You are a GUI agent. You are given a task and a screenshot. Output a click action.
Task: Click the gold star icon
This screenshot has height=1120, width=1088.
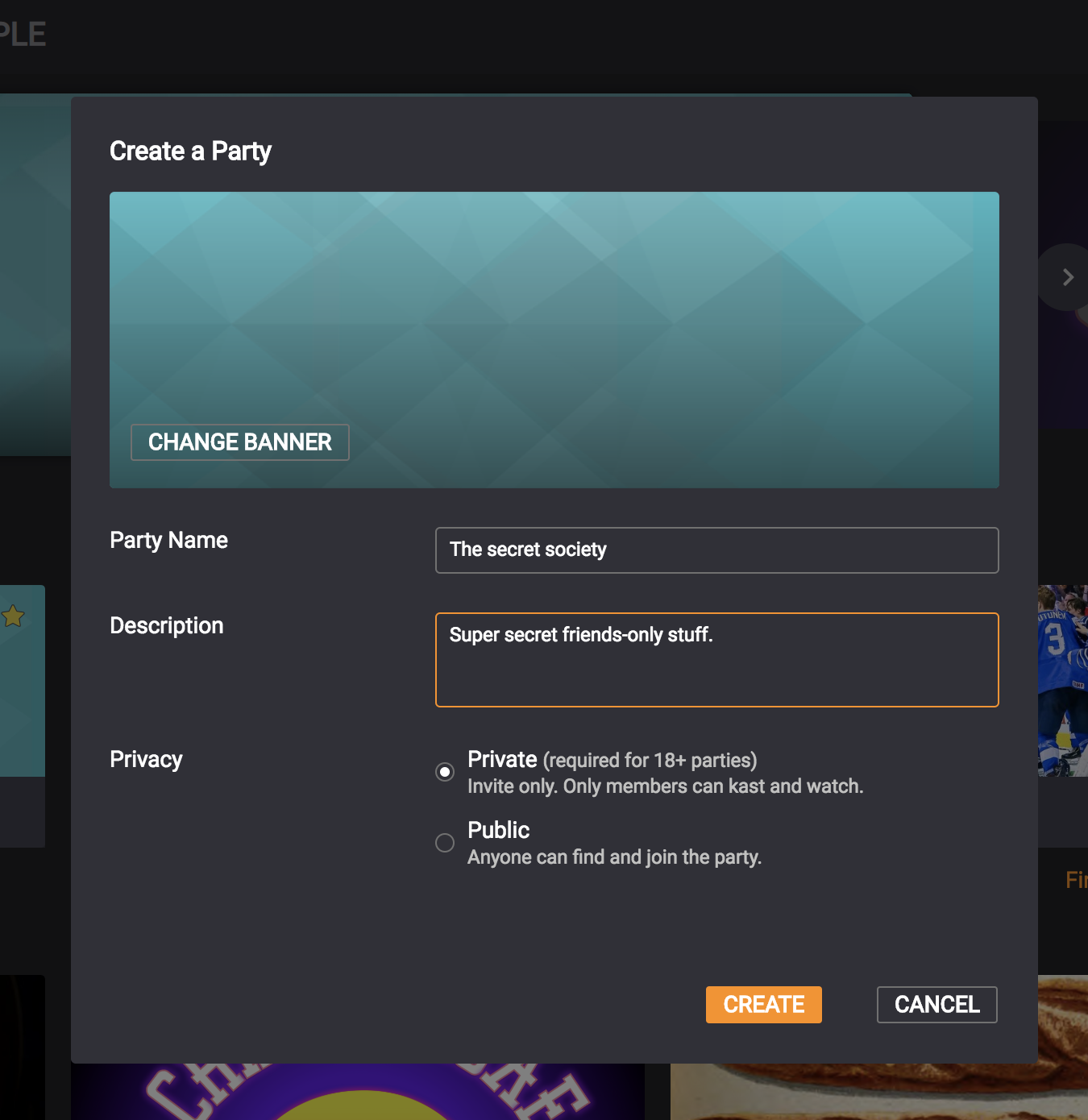tap(13, 616)
